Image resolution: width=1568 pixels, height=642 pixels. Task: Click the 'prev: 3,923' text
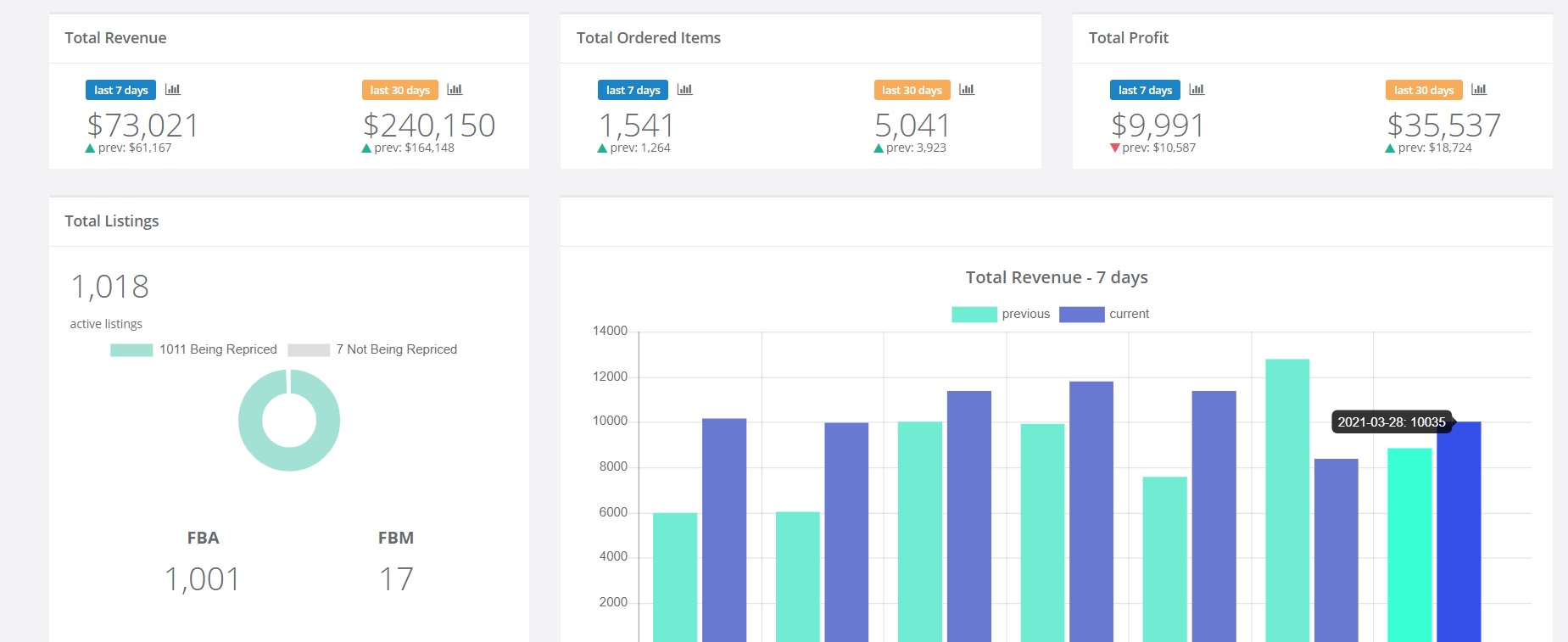click(x=916, y=148)
